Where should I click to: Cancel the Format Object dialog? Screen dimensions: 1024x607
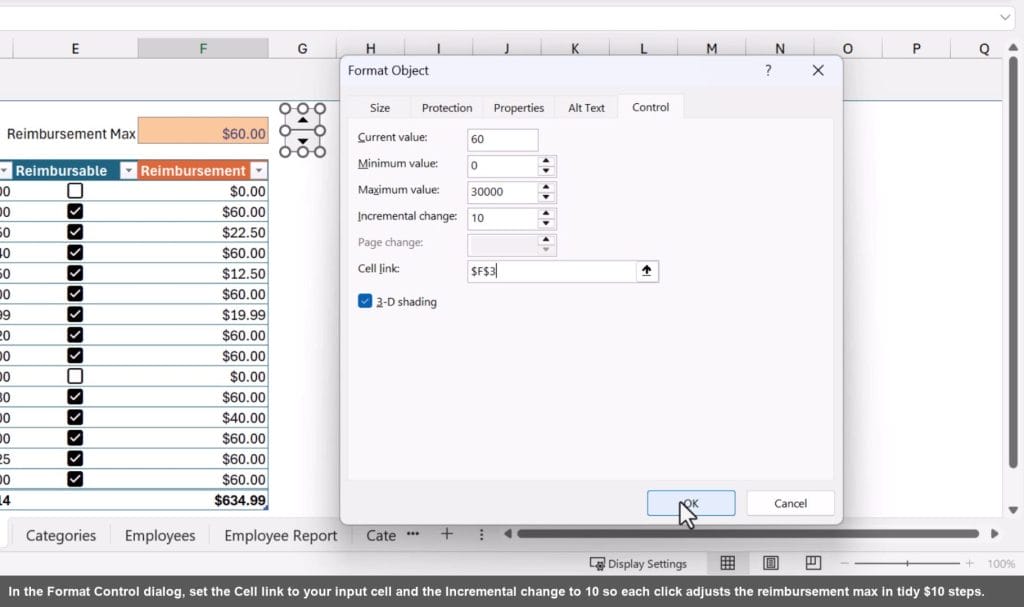790,503
